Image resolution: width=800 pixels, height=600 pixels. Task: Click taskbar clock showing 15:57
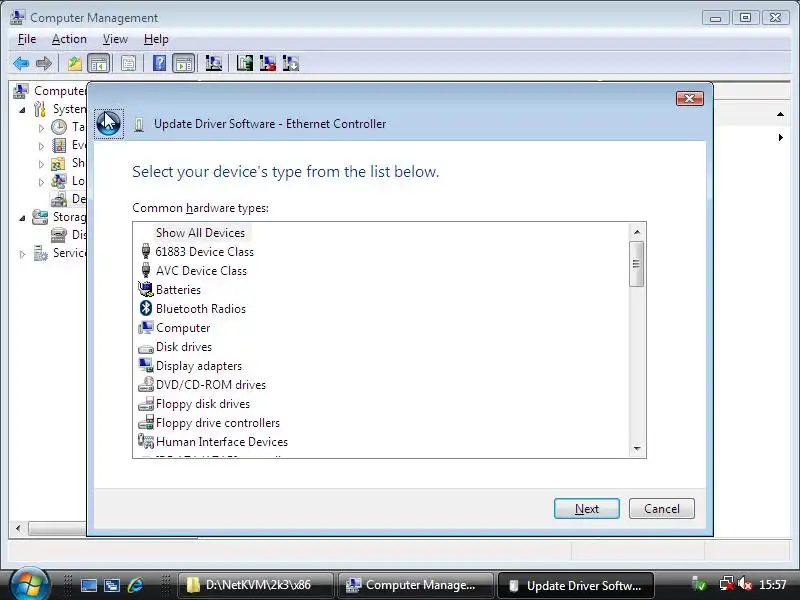pos(772,584)
